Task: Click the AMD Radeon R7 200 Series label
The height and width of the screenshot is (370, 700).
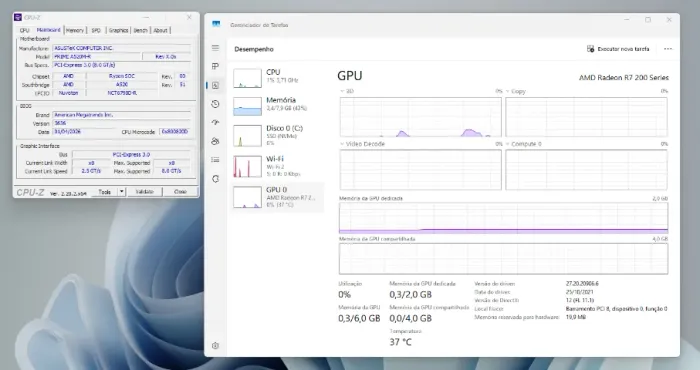Action: [624, 78]
